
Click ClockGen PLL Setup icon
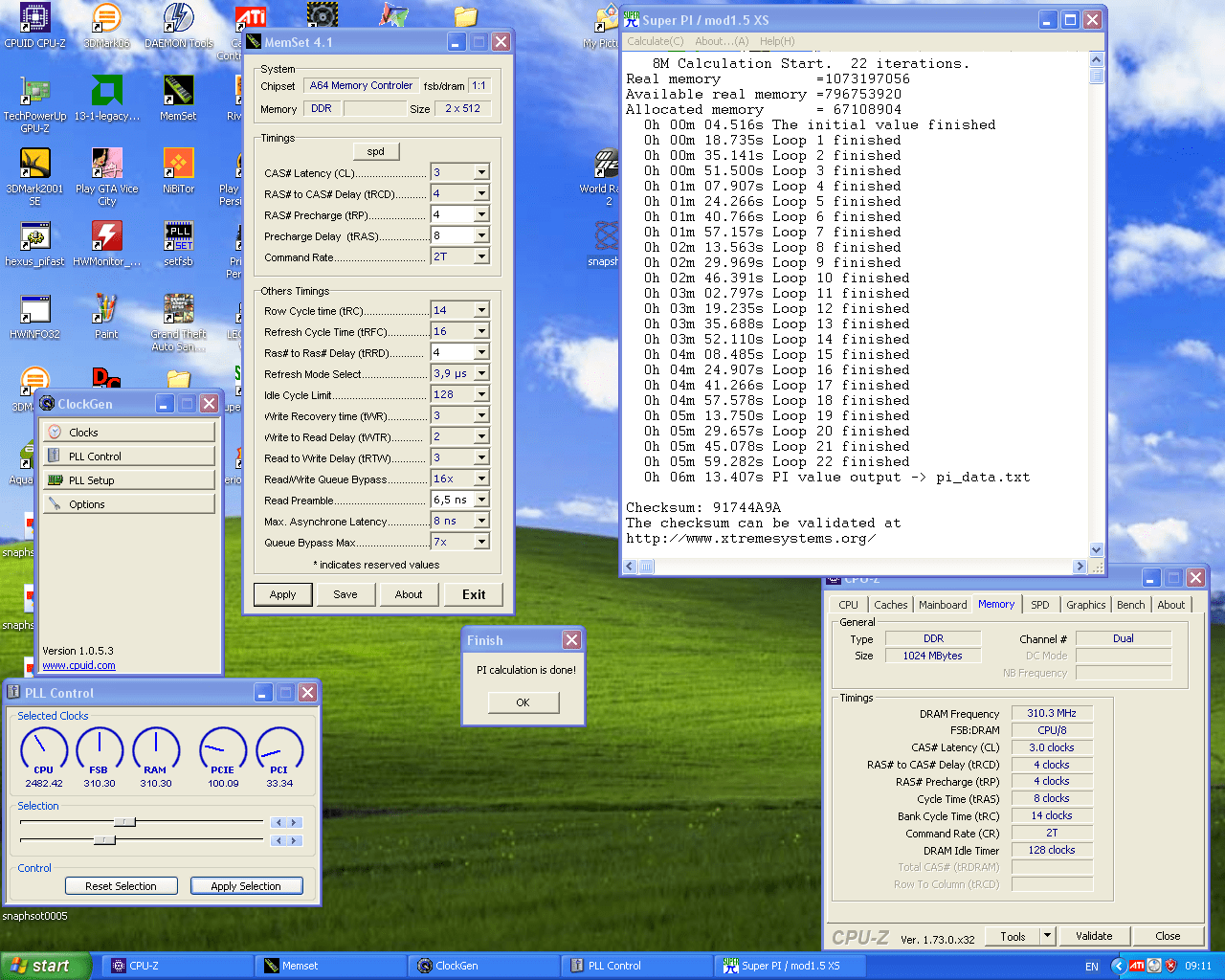click(x=55, y=480)
